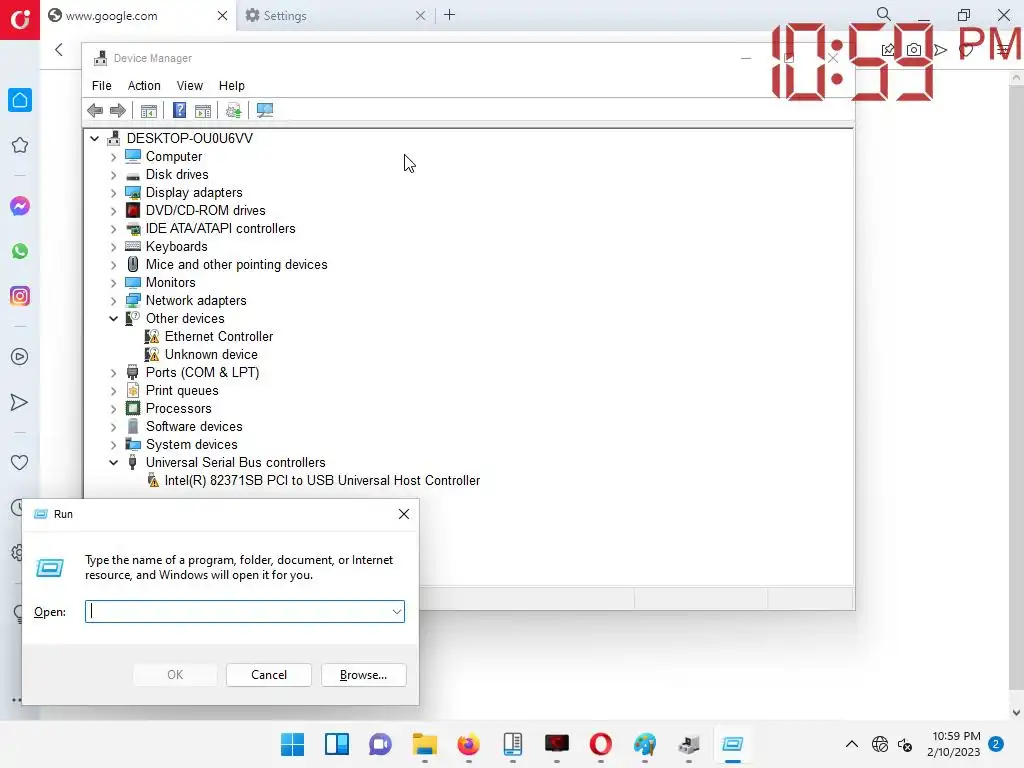Click the Opera search tabs magnifier icon
The image size is (1024, 768).
pyautogui.click(x=884, y=14)
